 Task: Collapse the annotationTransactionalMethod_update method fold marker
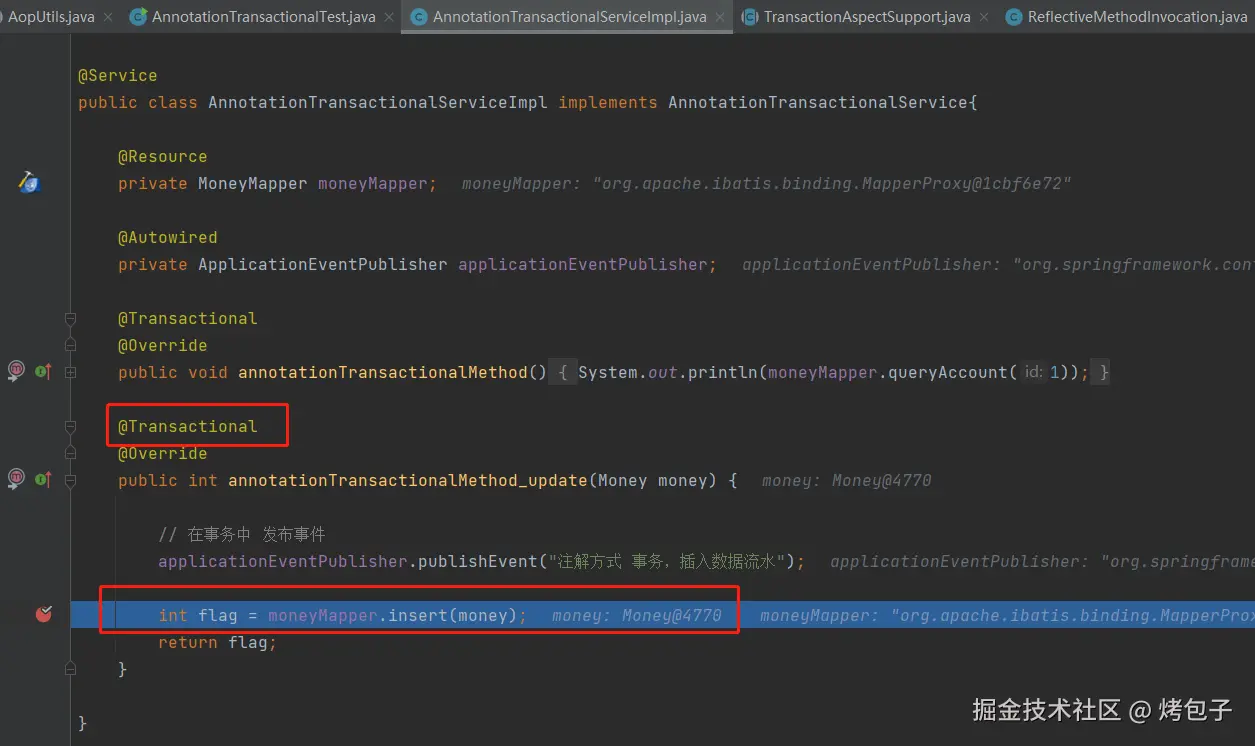click(x=70, y=480)
